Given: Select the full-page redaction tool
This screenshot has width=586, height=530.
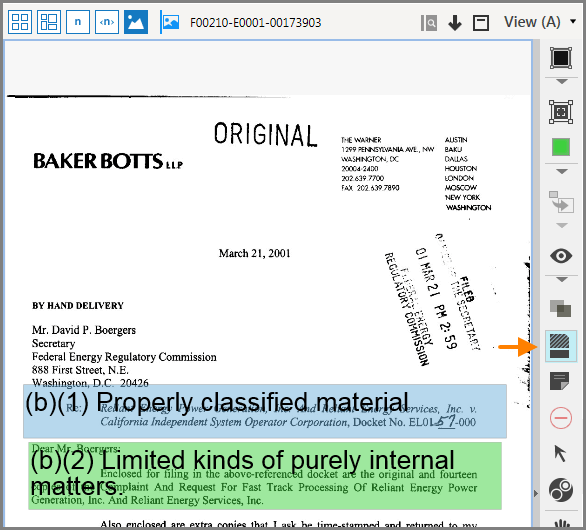Looking at the screenshot, I should click(x=561, y=111).
